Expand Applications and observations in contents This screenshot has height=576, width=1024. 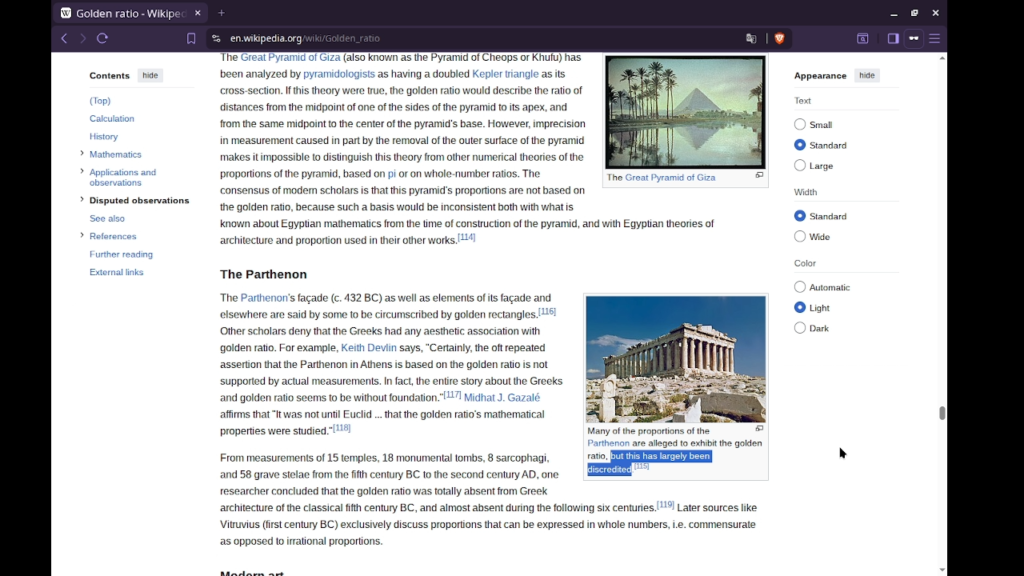[x=82, y=171]
